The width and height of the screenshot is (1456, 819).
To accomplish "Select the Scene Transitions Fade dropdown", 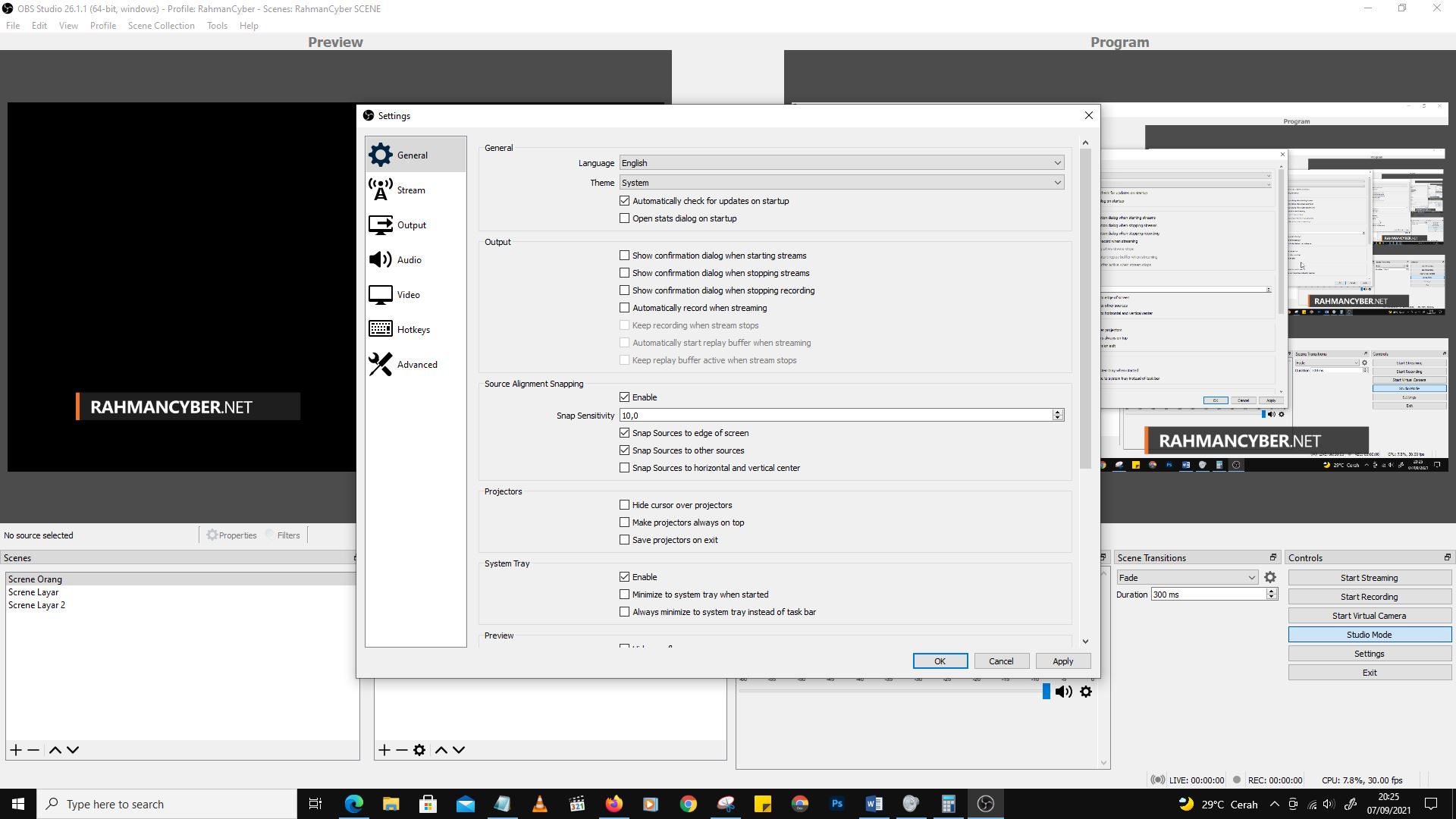I will (x=1186, y=577).
